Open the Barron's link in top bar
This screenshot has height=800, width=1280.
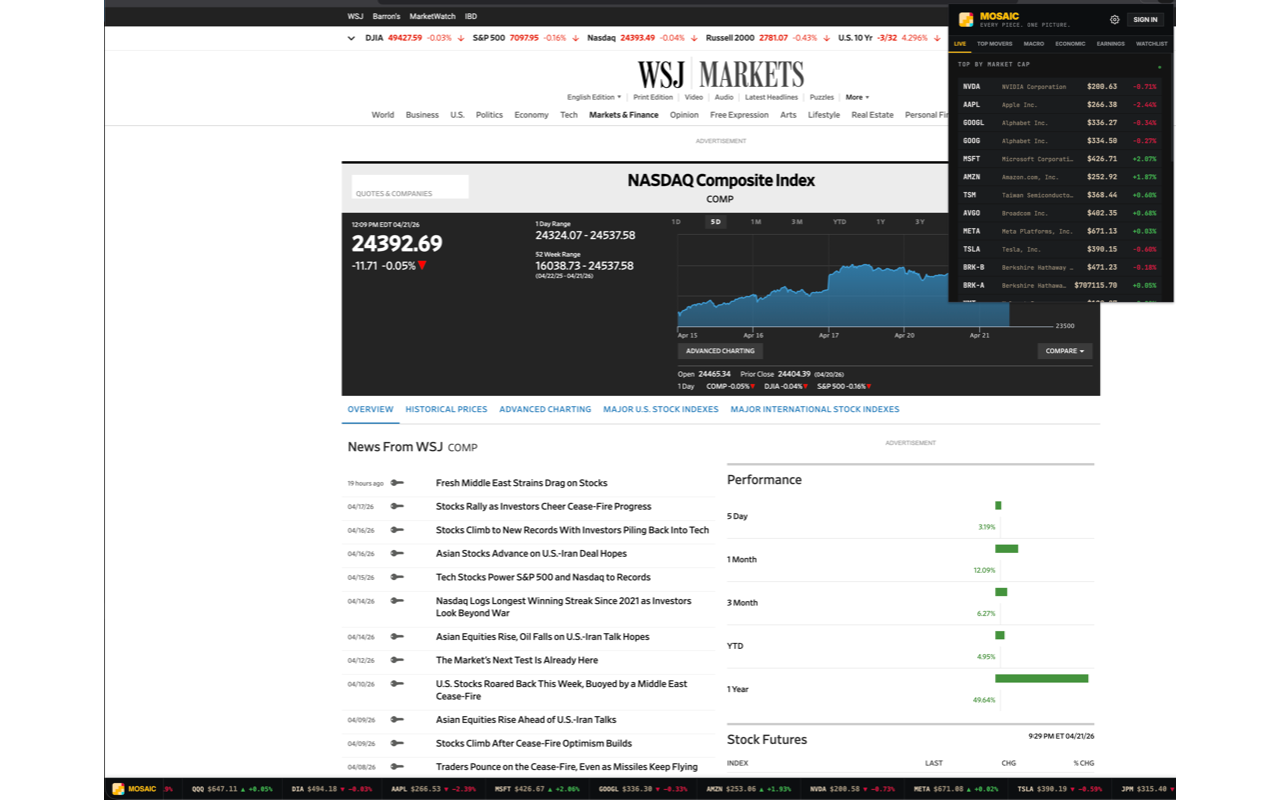(x=386, y=16)
